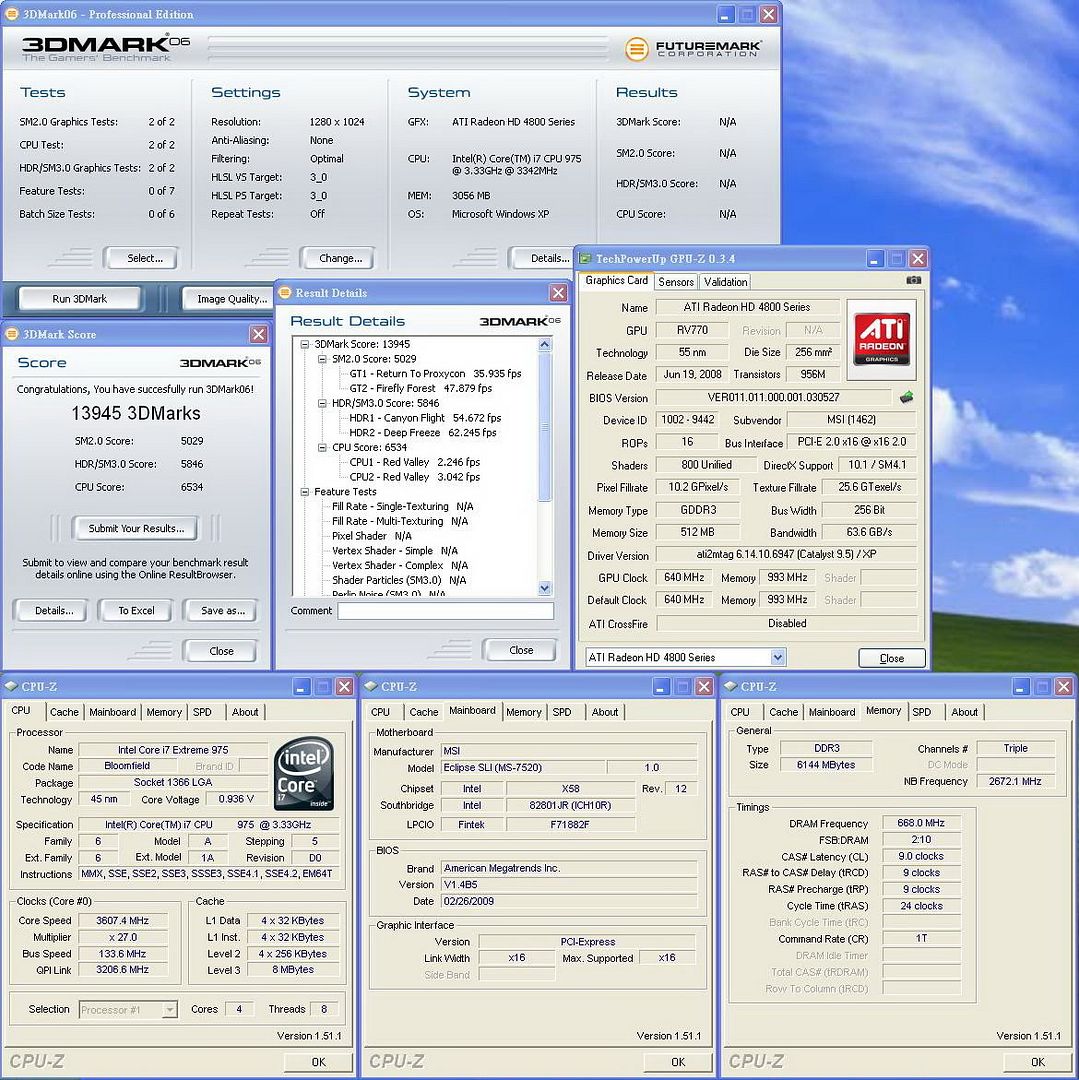1079x1080 pixels.
Task: Click Details button under System
Action: click(541, 258)
